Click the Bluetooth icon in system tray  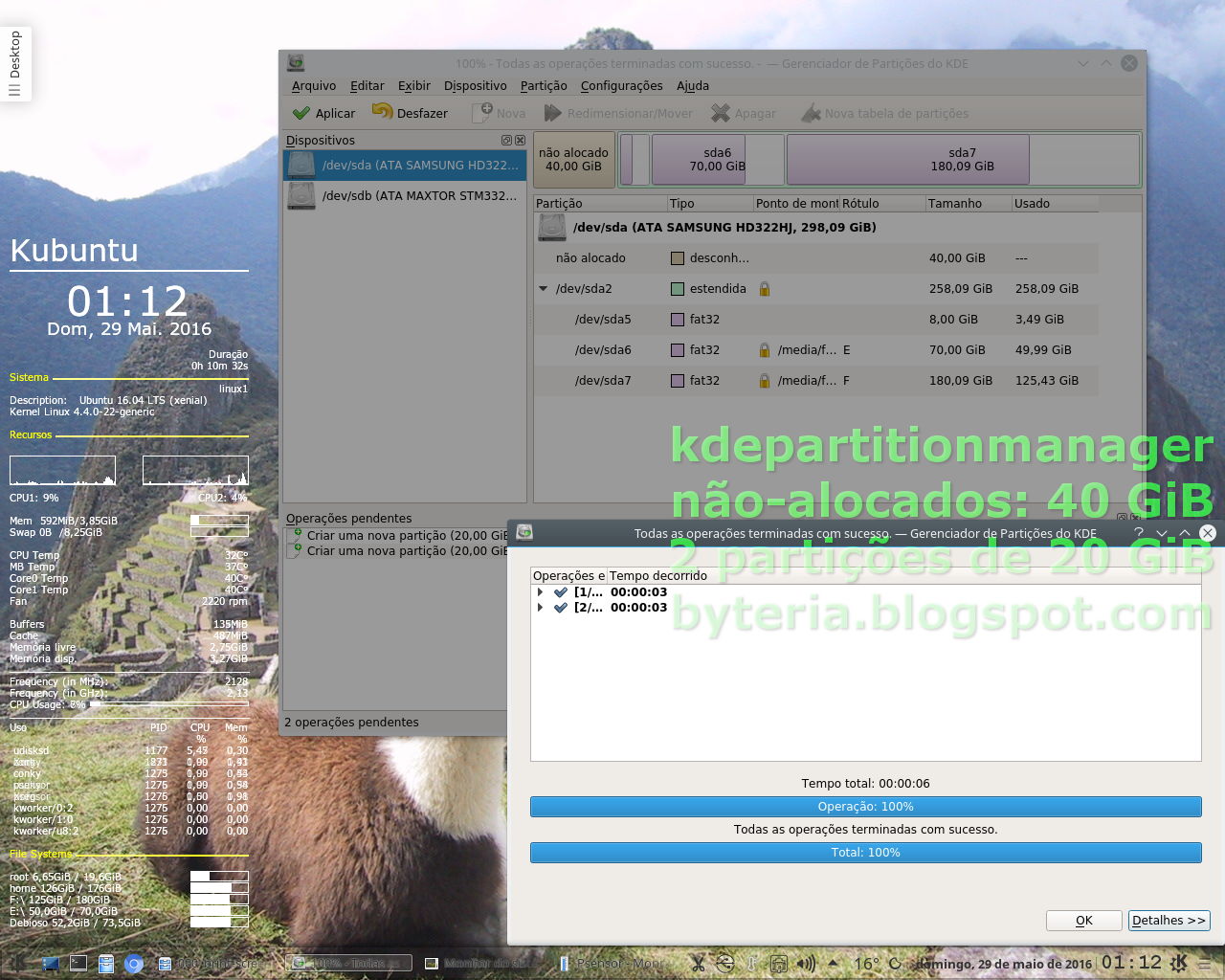pyautogui.click(x=724, y=964)
